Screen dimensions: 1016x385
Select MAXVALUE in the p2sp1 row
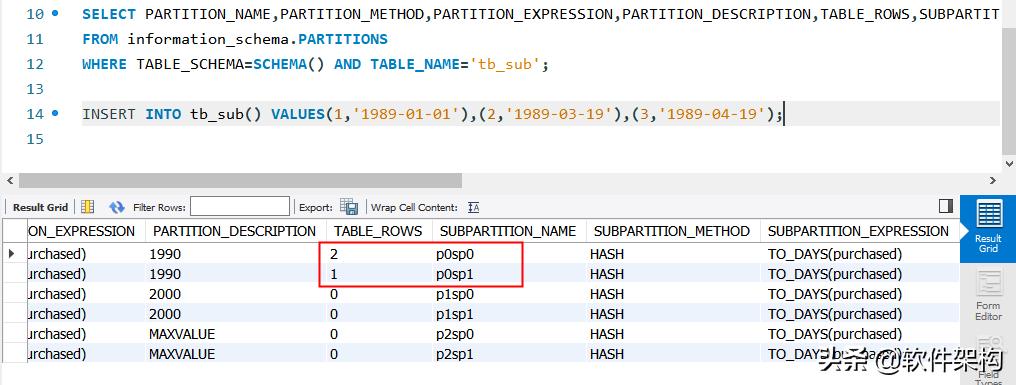pyautogui.click(x=181, y=355)
